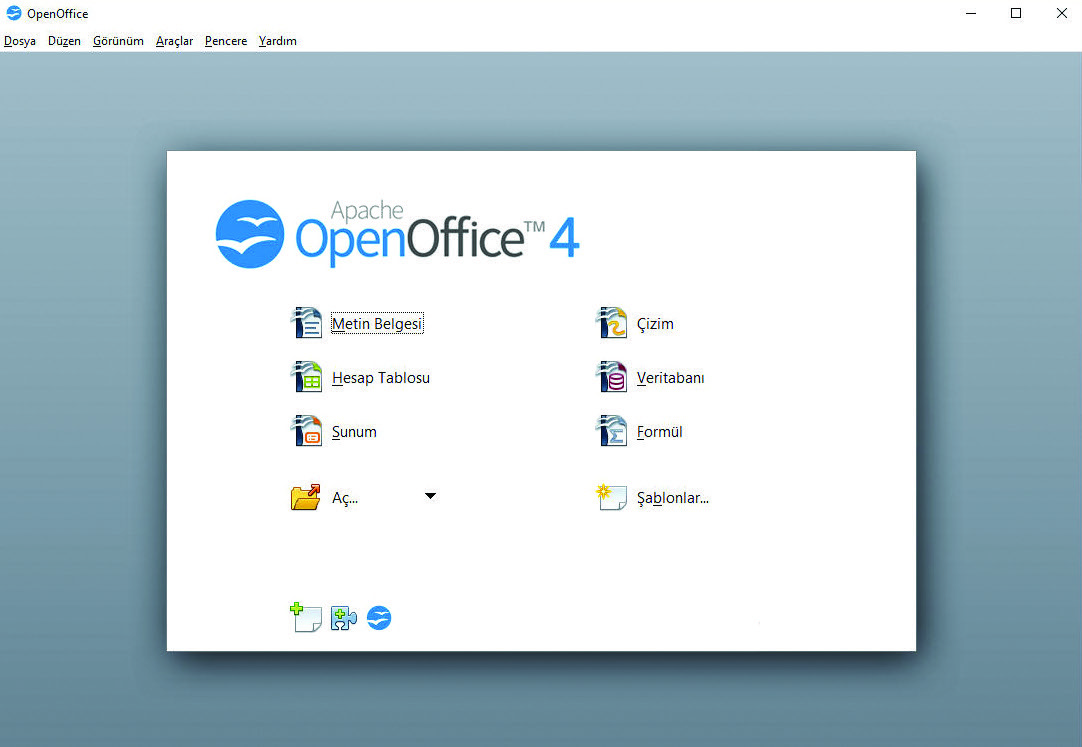
Task: Open the Yardım help menu
Action: coord(277,41)
